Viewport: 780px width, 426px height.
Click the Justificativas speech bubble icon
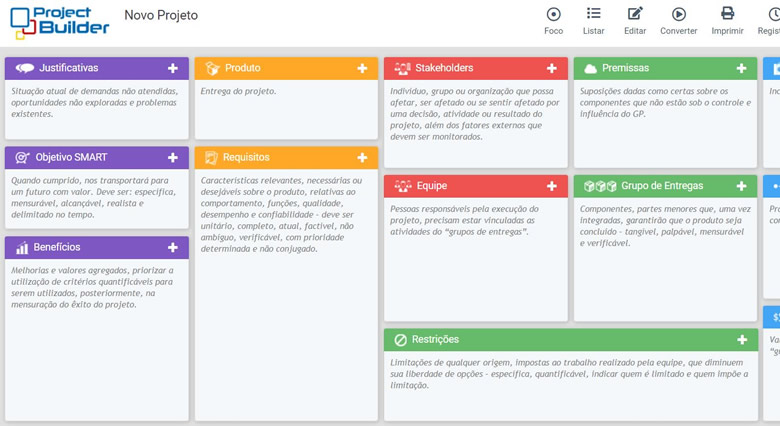click(25, 68)
